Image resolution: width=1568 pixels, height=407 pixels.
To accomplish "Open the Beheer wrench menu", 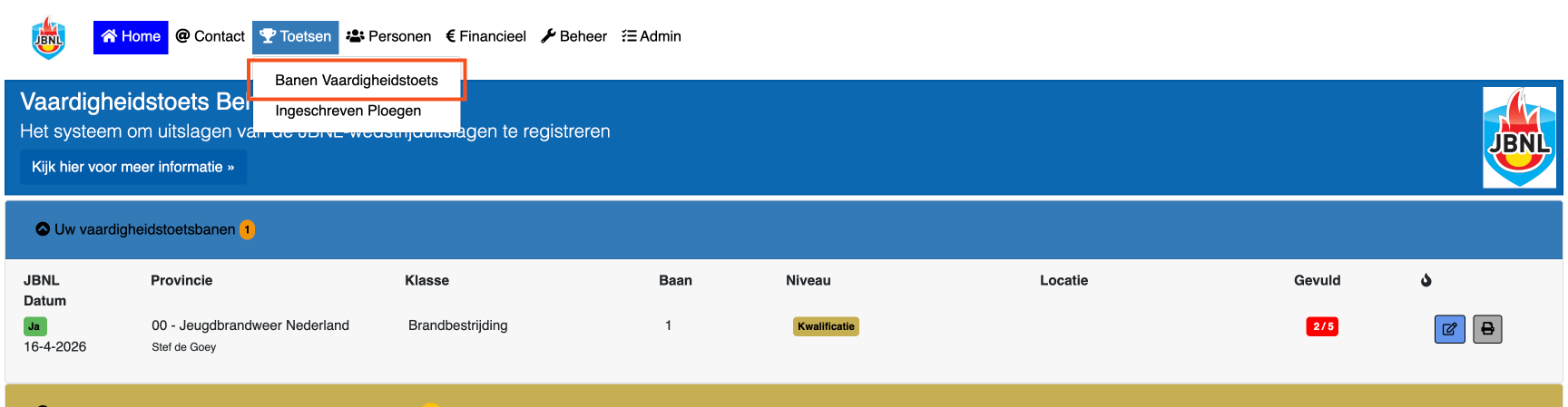I will tap(574, 37).
